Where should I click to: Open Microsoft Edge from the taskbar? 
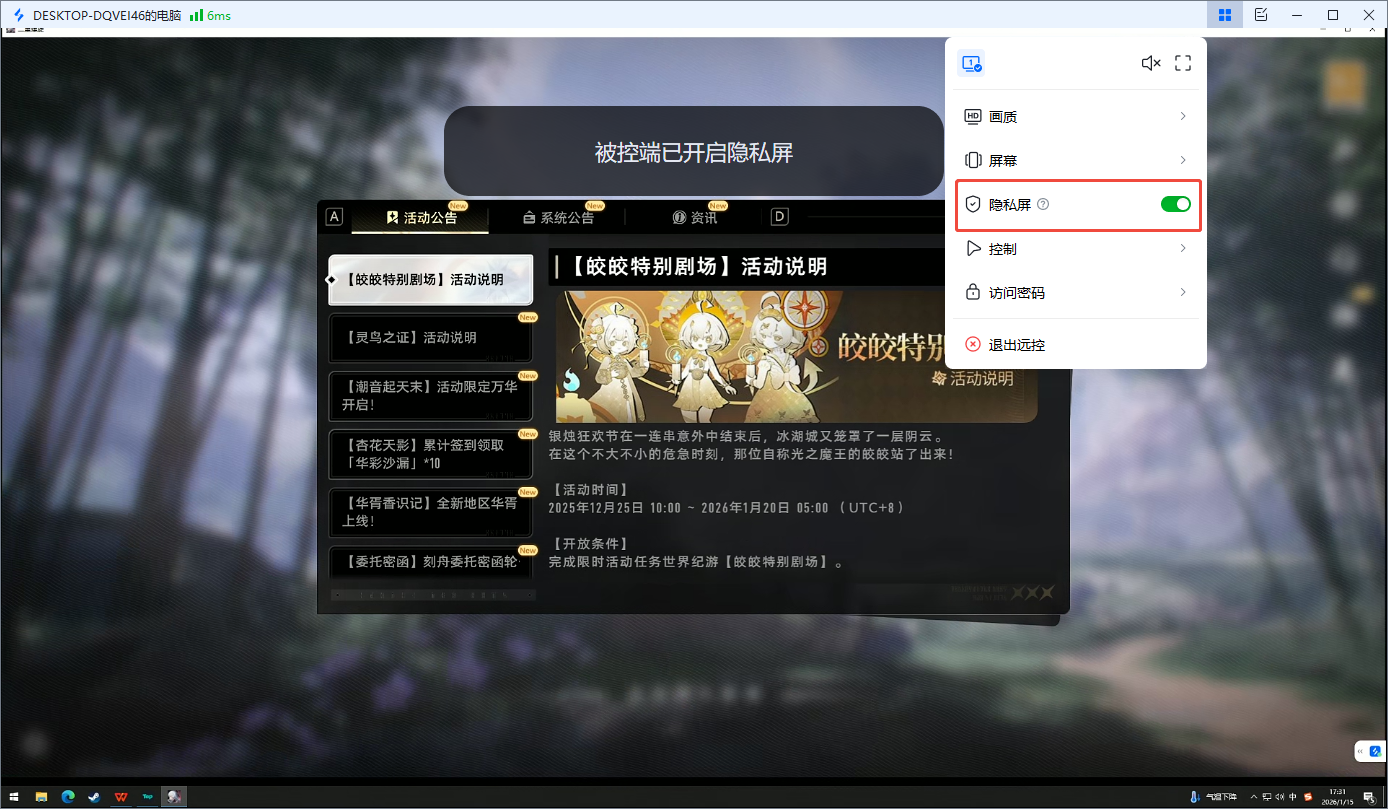tap(68, 797)
